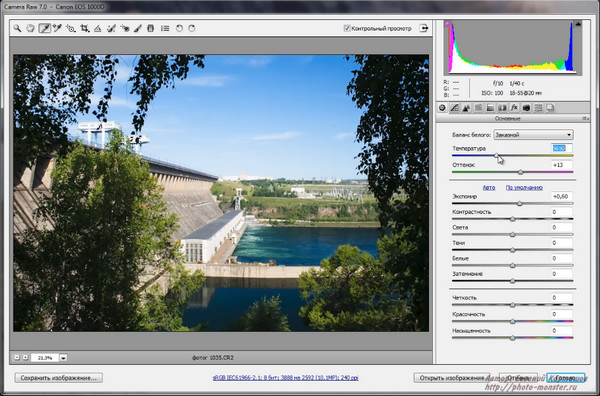Click the Насыщенность value field
This screenshot has height=396, width=600.
(562, 331)
